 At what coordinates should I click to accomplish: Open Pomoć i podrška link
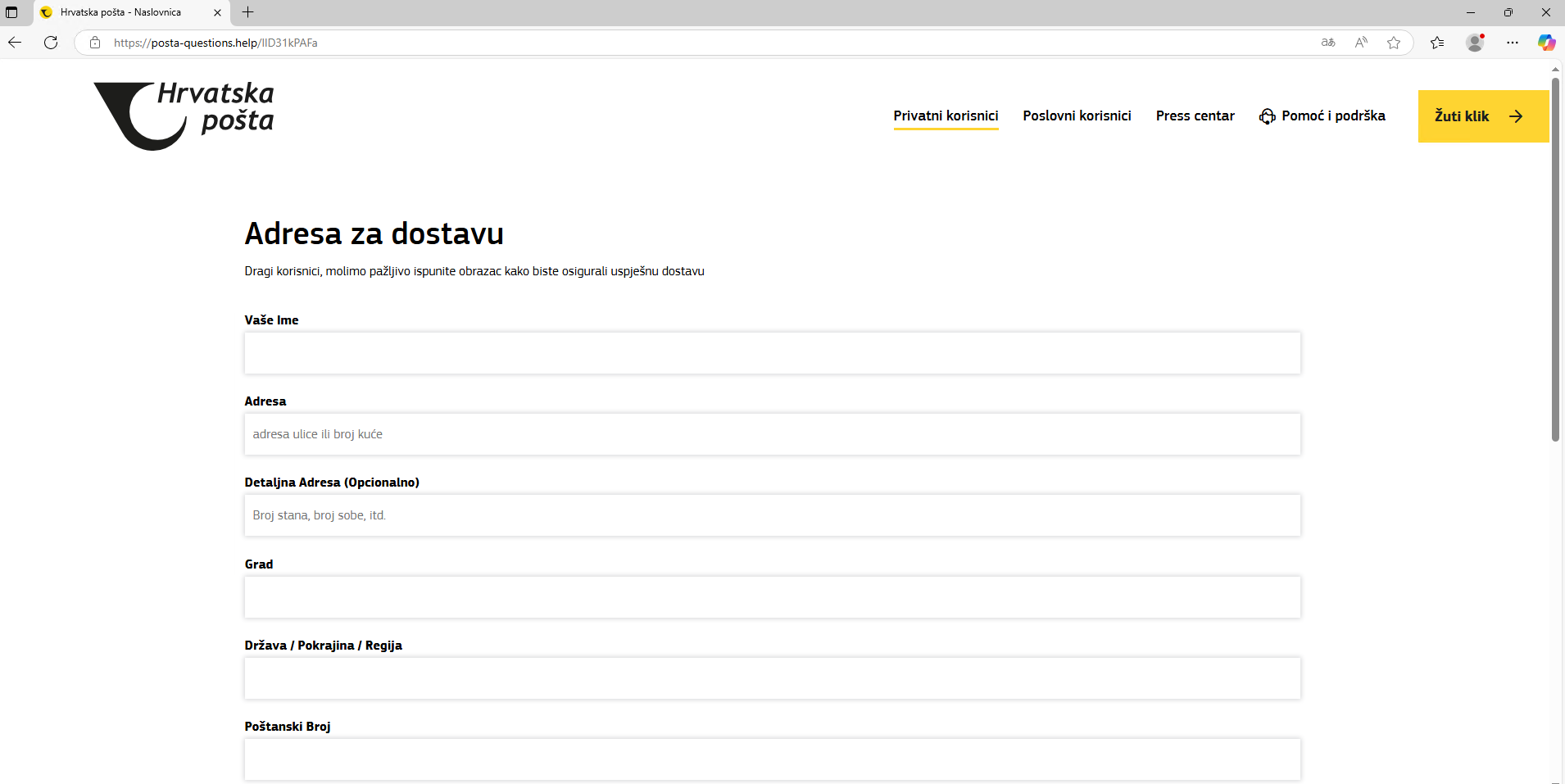(x=1322, y=116)
